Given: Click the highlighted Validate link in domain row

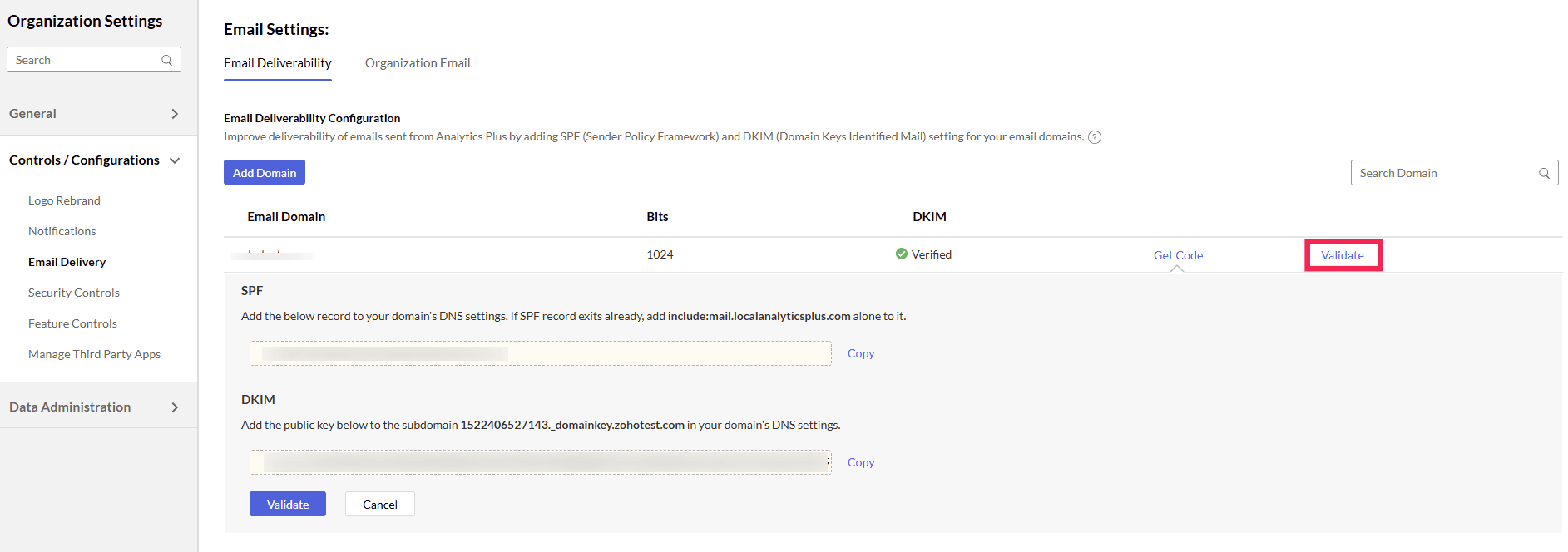Looking at the screenshot, I should point(1343,255).
